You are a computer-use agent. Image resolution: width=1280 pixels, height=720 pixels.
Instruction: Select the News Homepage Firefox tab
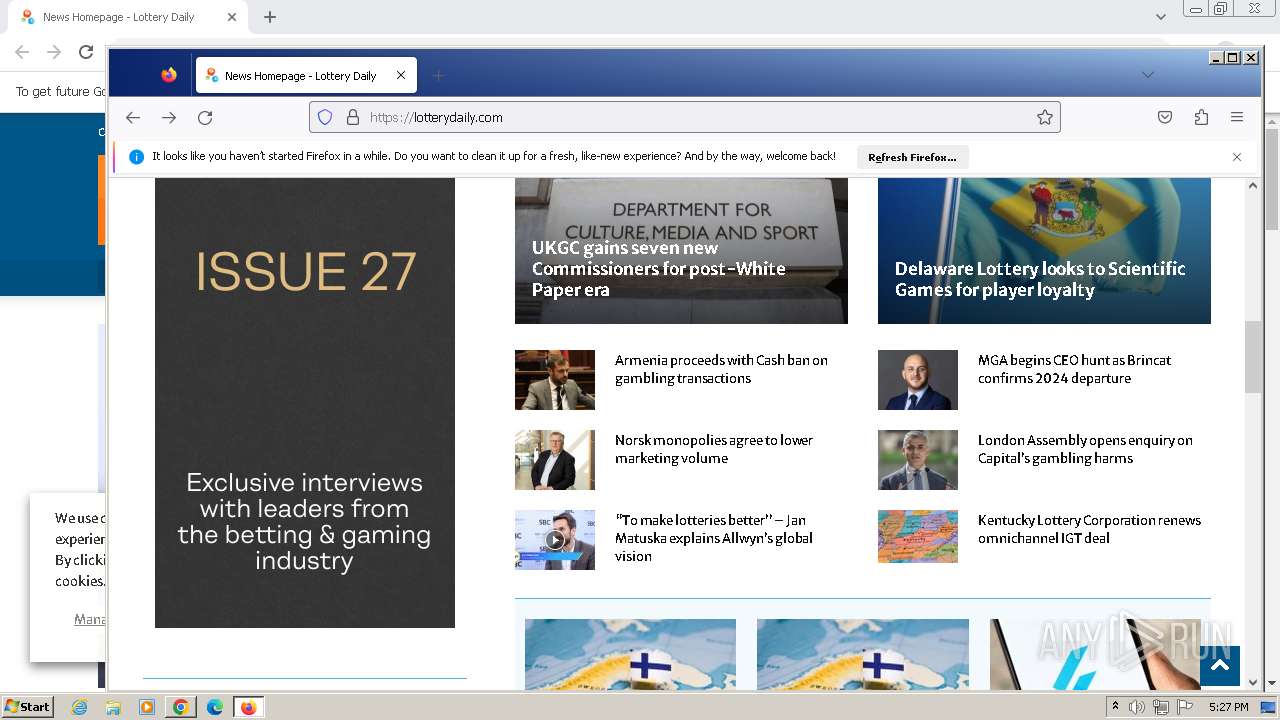coord(306,75)
